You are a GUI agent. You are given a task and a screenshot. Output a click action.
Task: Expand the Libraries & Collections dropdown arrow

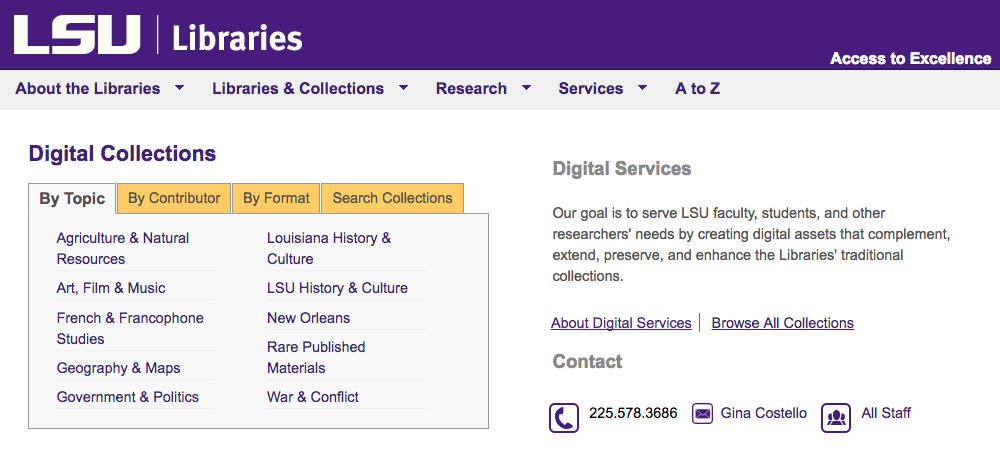[404, 87]
